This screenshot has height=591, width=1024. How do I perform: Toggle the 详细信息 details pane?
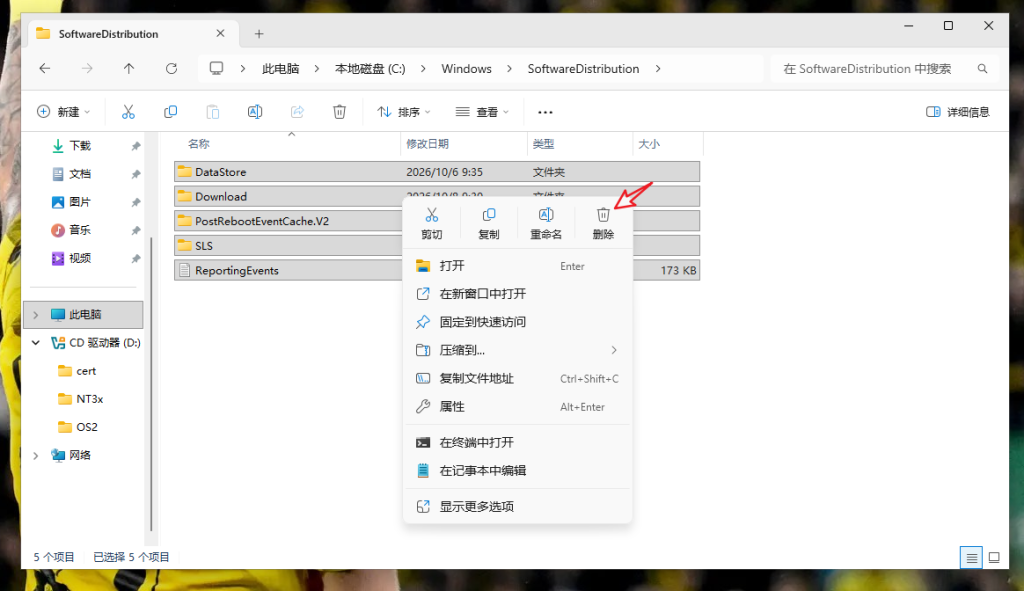point(958,112)
